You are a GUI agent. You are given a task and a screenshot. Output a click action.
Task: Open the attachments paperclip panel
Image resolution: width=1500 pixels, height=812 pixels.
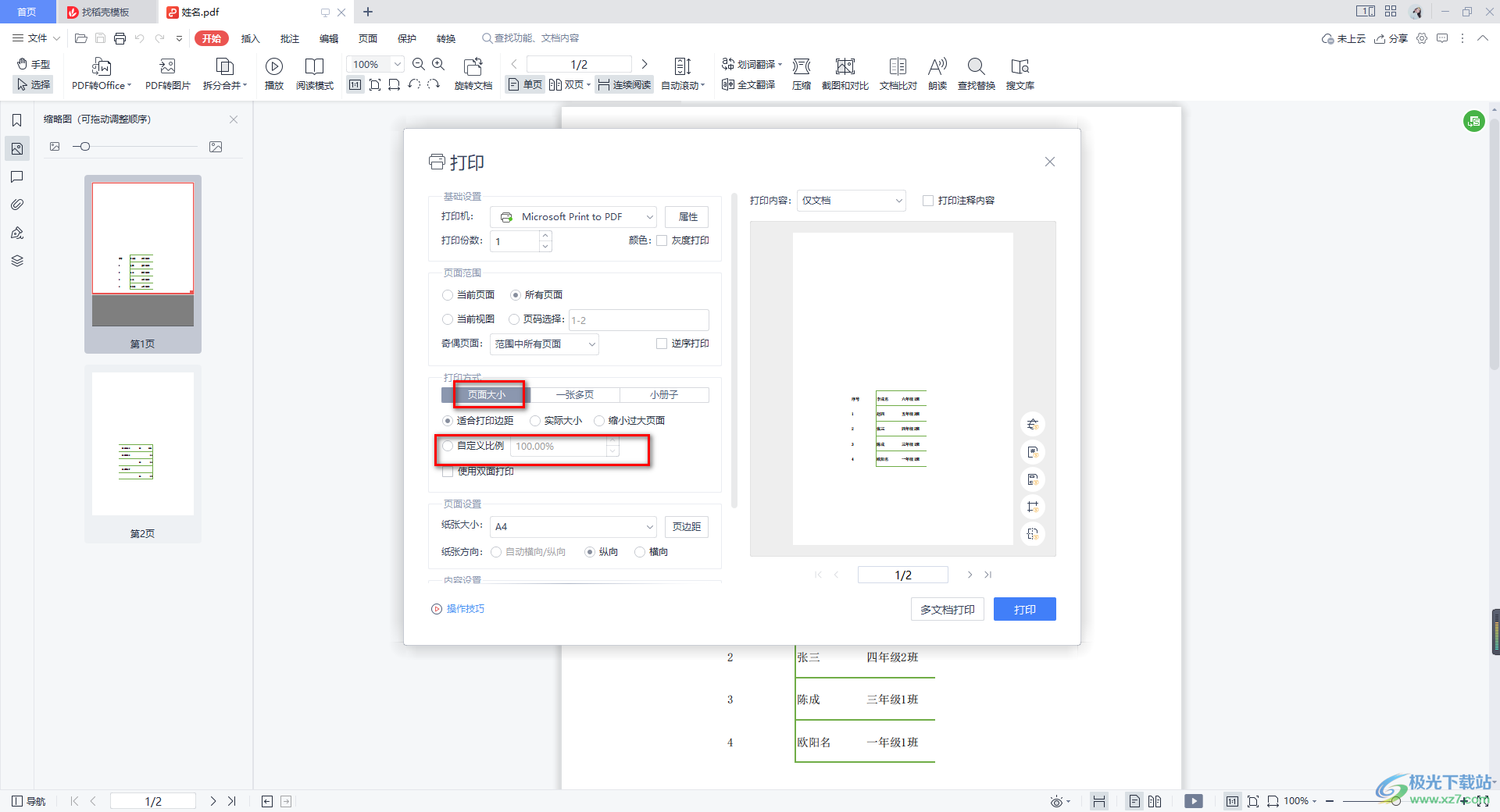click(16, 205)
